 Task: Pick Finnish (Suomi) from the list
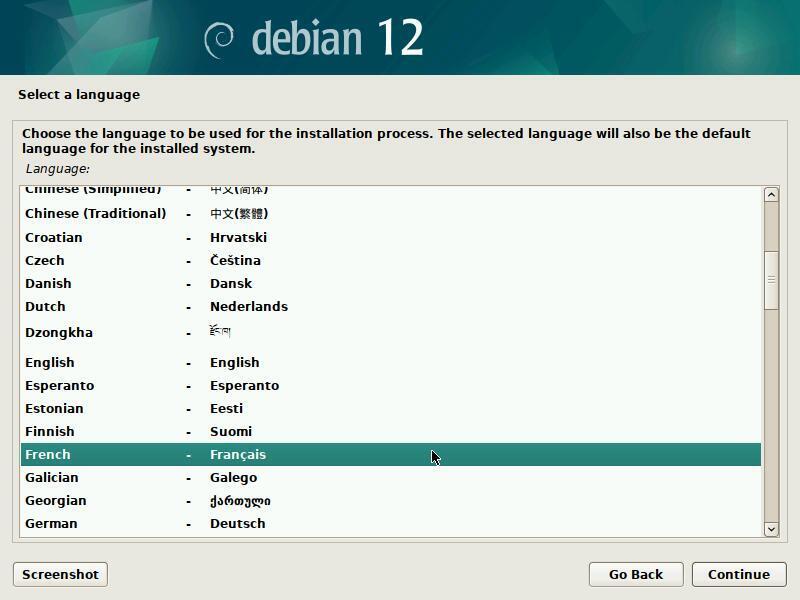pyautogui.click(x=50, y=431)
